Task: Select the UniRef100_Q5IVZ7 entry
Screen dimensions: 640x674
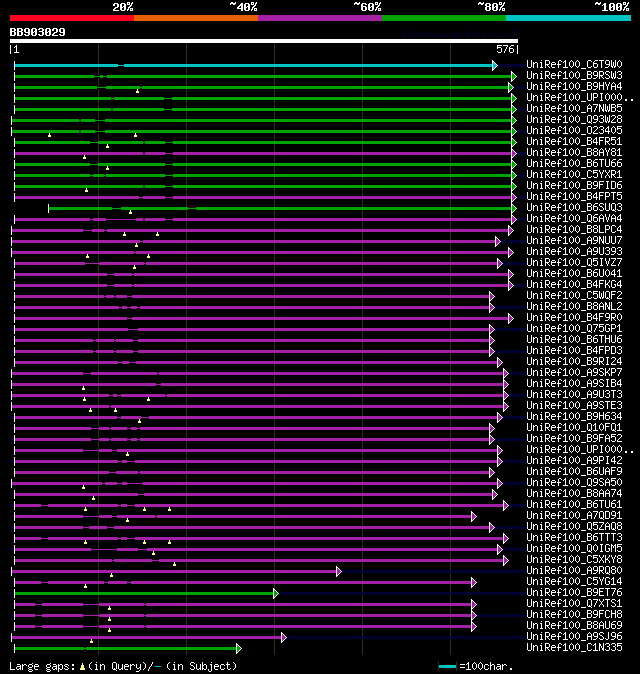Action: [574, 263]
